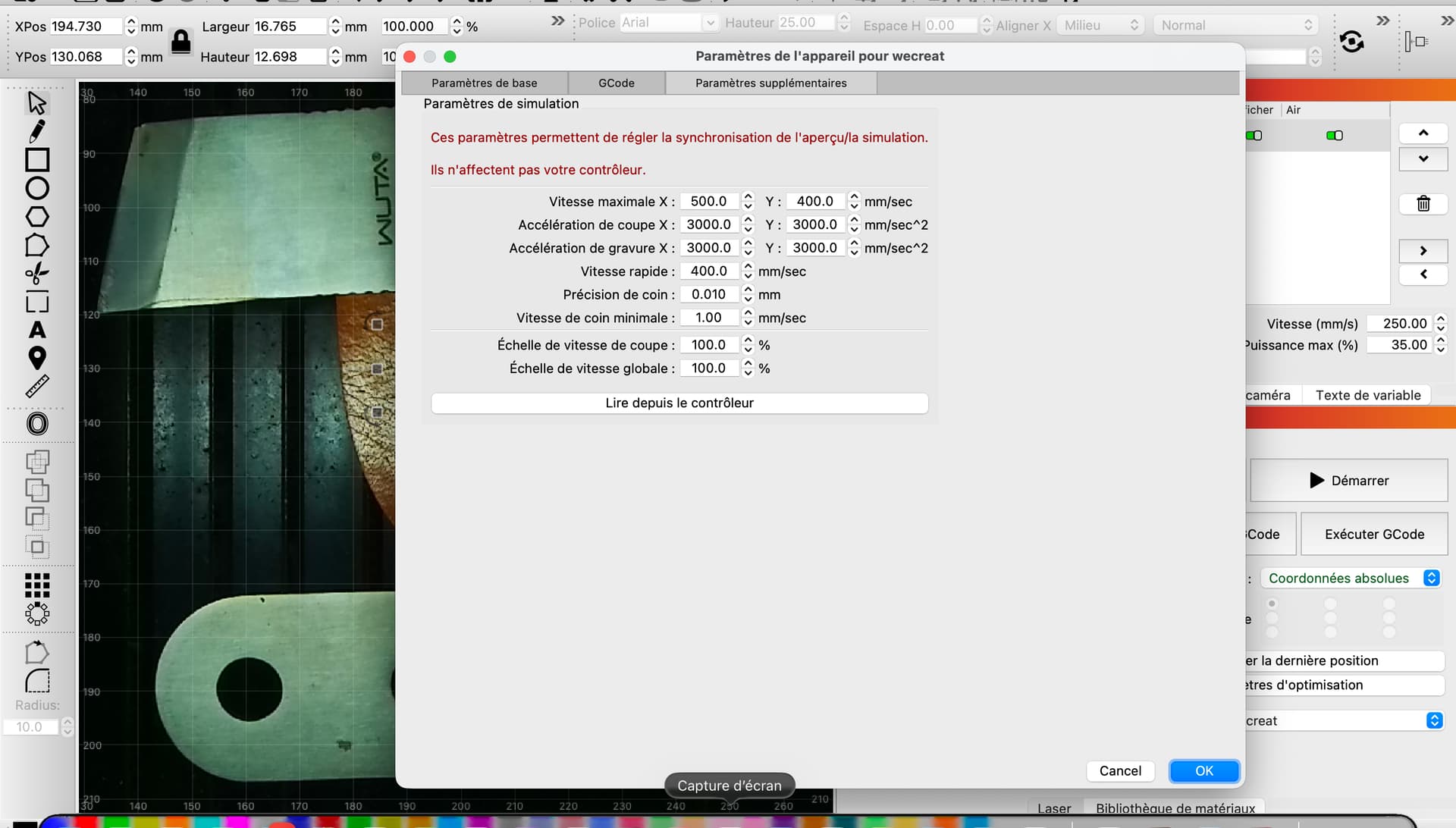Select the pencil draw lines tool
The image size is (1456, 828).
pyautogui.click(x=36, y=131)
